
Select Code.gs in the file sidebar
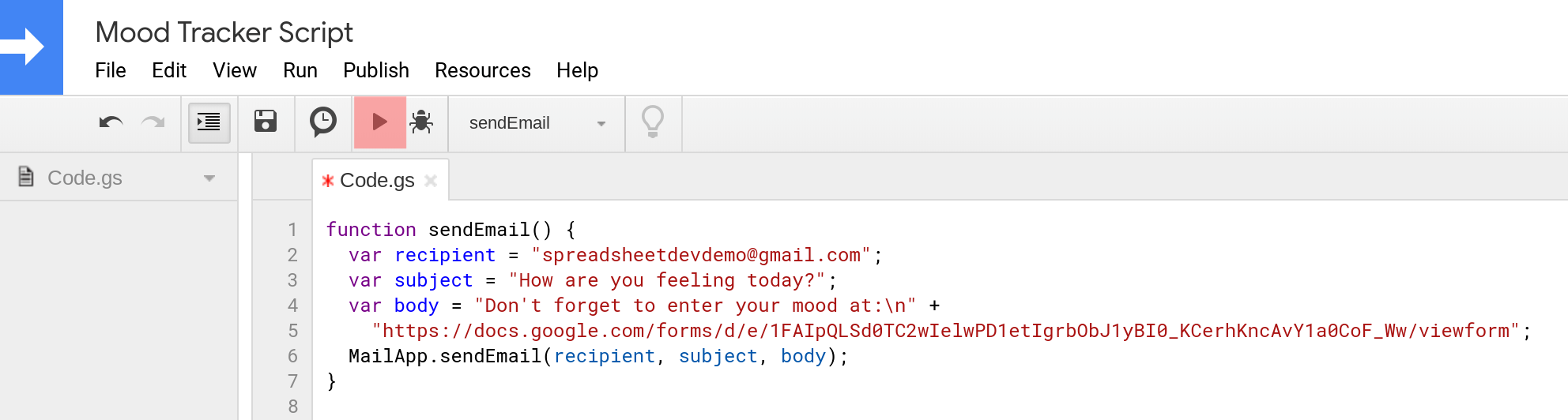coord(85,178)
